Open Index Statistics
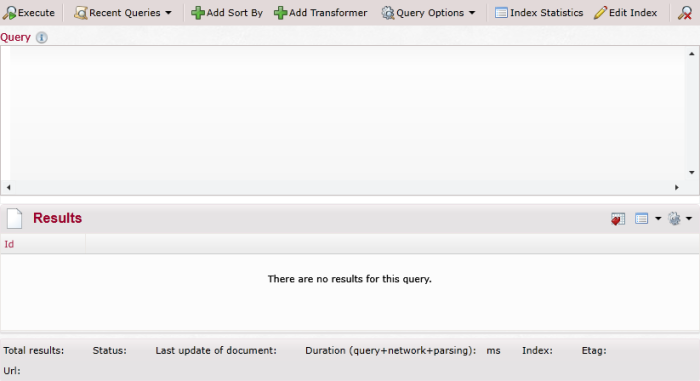Image resolution: width=700 pixels, height=381 pixels. click(x=539, y=13)
